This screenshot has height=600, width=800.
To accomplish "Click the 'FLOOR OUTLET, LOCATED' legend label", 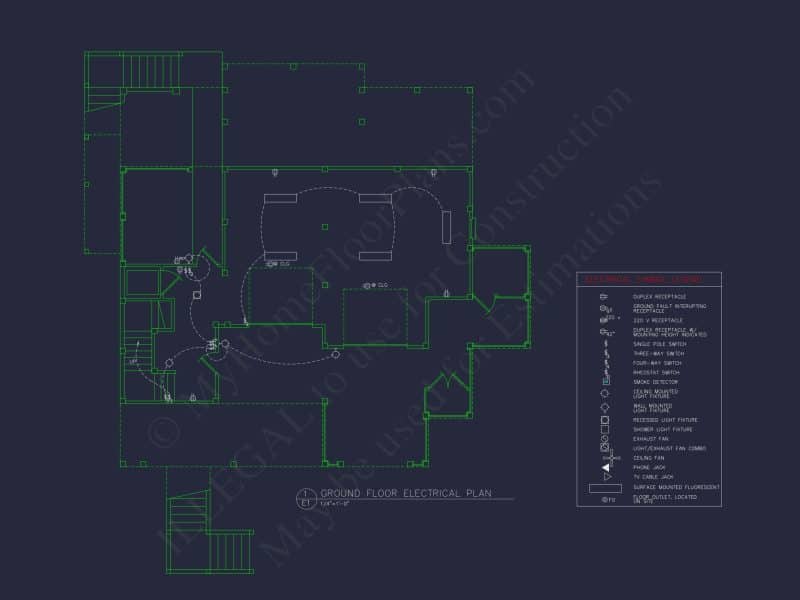I will coord(665,496).
